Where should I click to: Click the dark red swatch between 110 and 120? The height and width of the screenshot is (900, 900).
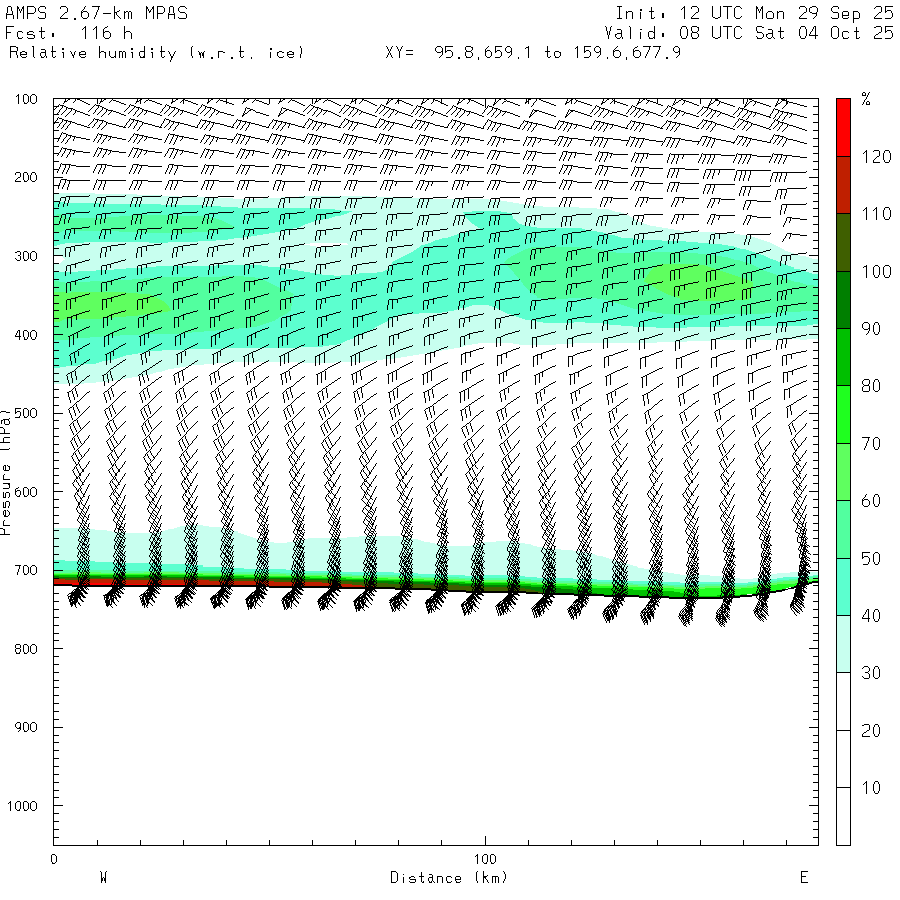(843, 185)
